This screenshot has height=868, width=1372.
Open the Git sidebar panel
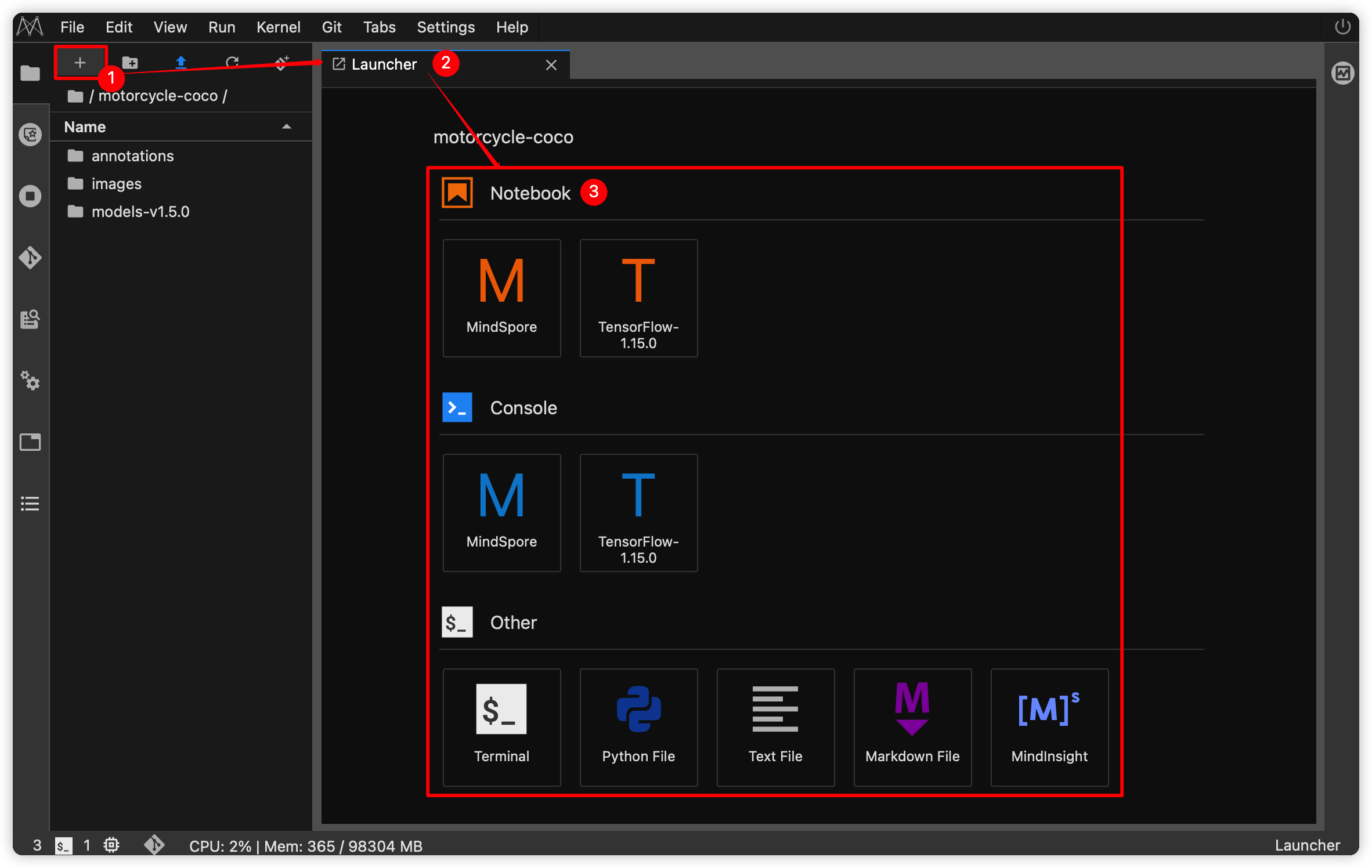pos(30,258)
